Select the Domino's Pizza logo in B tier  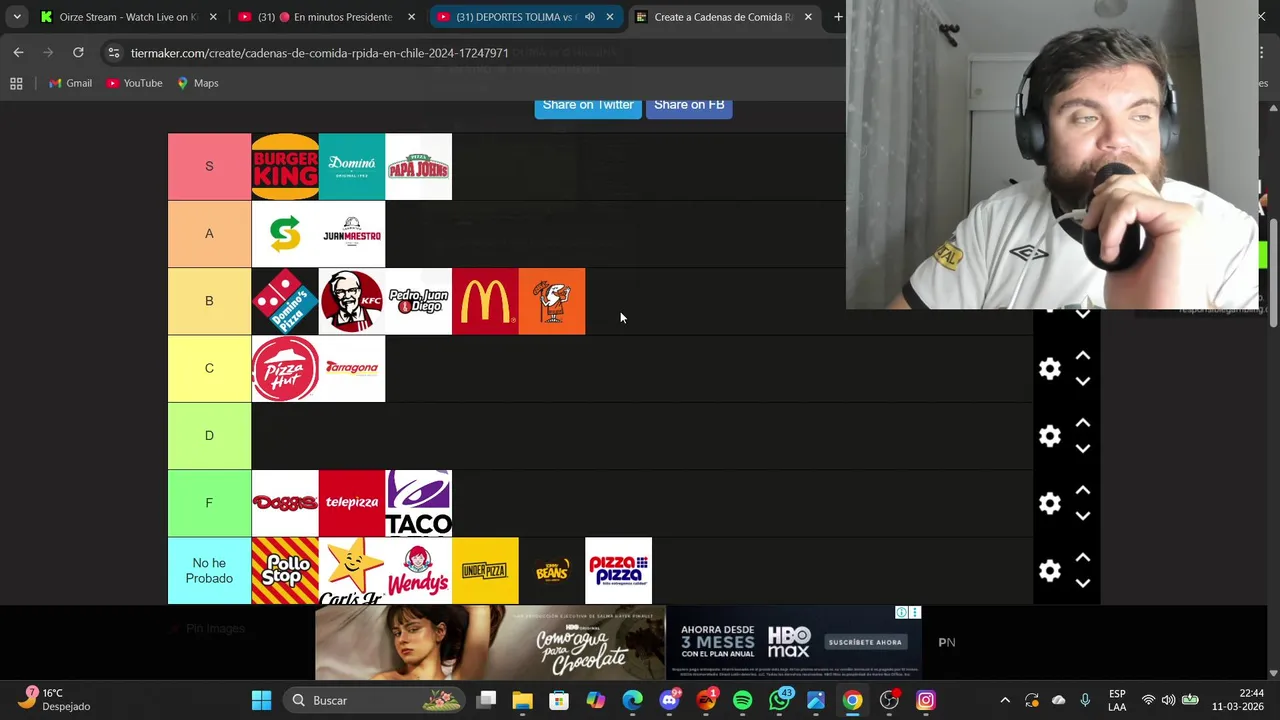pos(285,301)
